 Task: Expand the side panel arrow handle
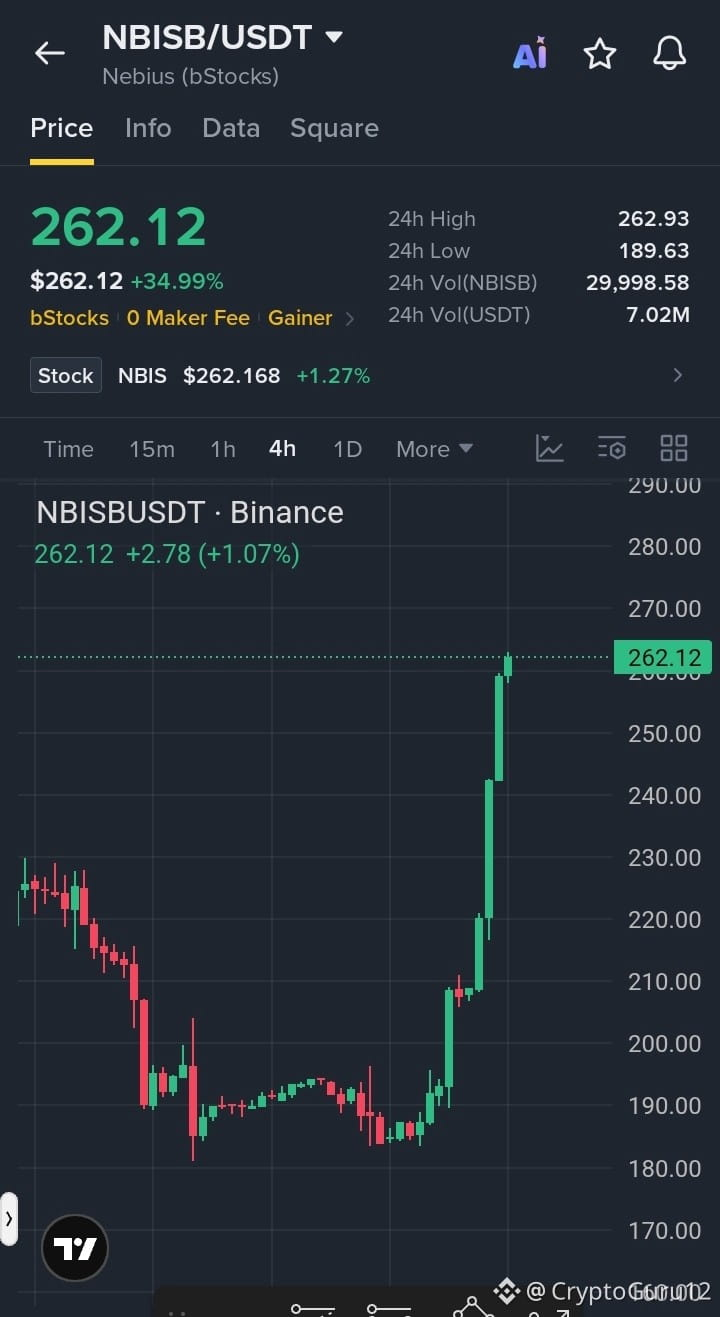(x=9, y=1218)
